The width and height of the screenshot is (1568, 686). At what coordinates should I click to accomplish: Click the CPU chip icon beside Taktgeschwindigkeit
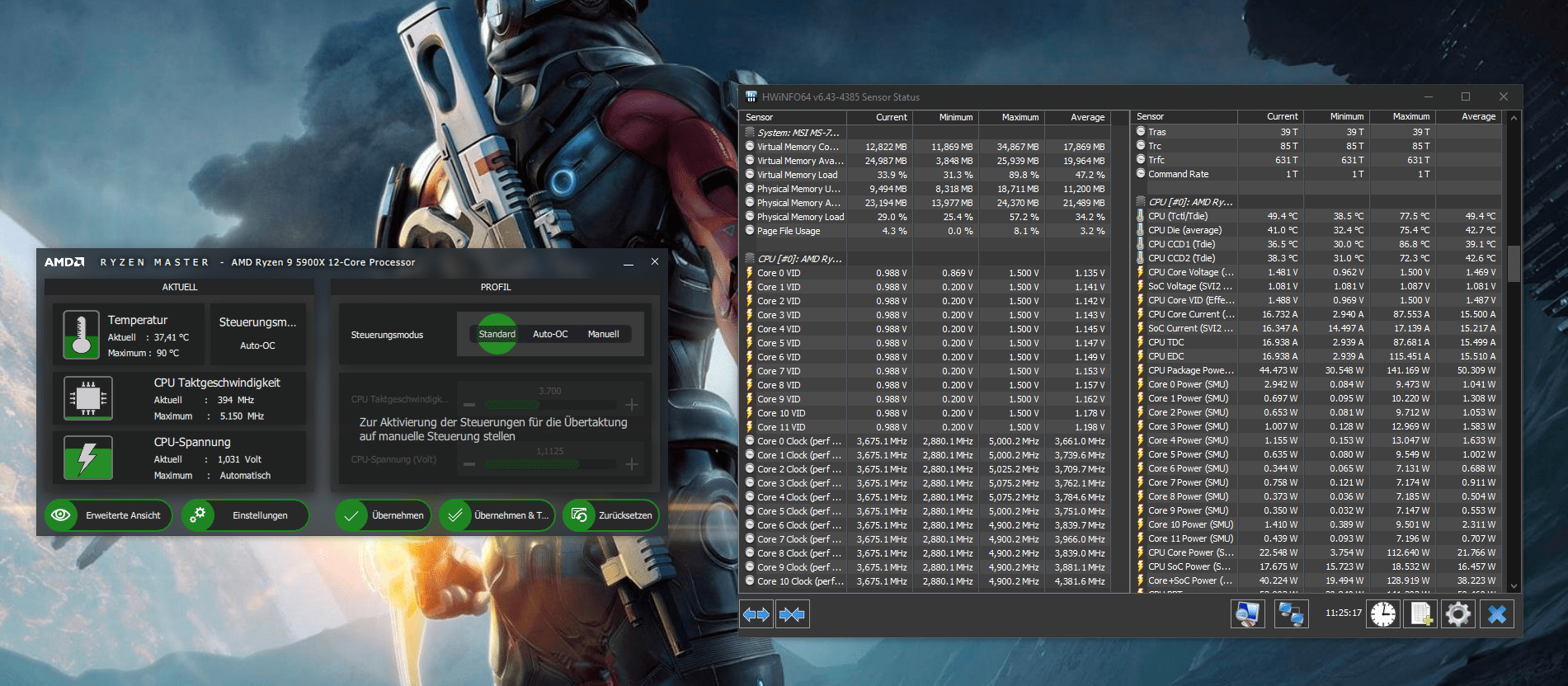[x=87, y=397]
